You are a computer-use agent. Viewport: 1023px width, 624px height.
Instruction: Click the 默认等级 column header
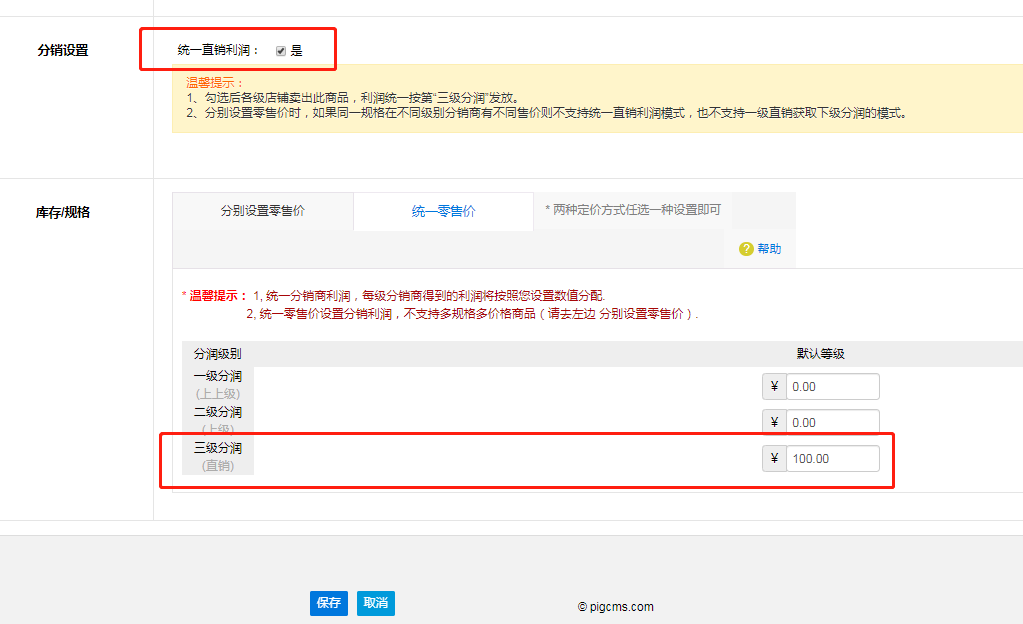coord(821,354)
